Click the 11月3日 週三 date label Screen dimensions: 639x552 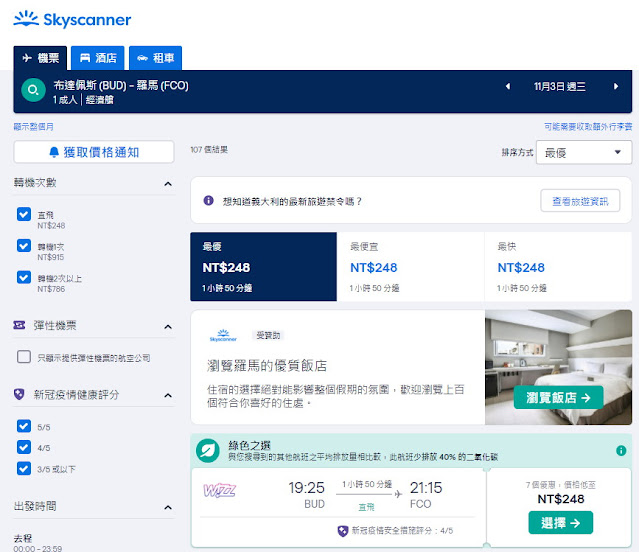coord(560,86)
